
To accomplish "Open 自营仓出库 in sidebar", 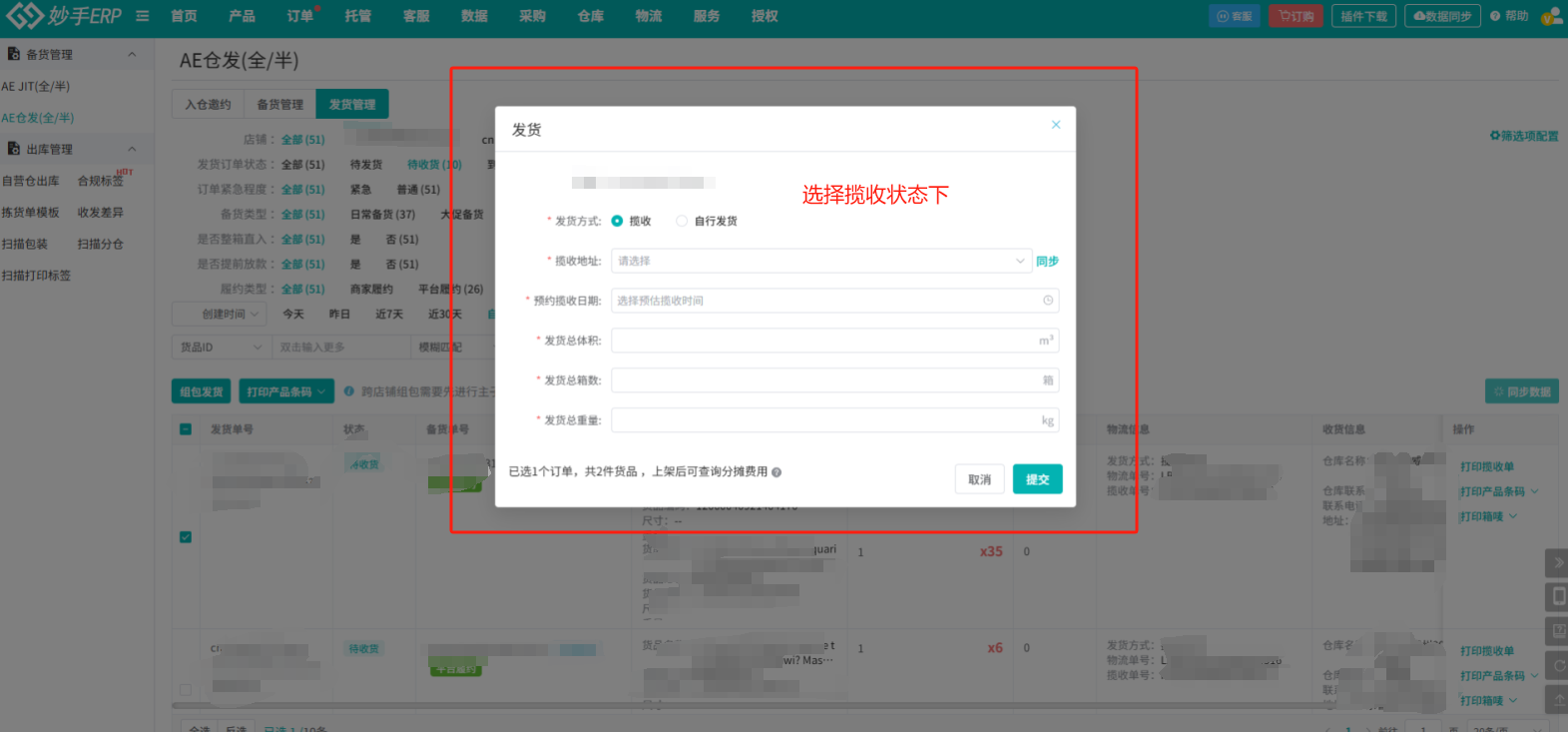I will 31,181.
